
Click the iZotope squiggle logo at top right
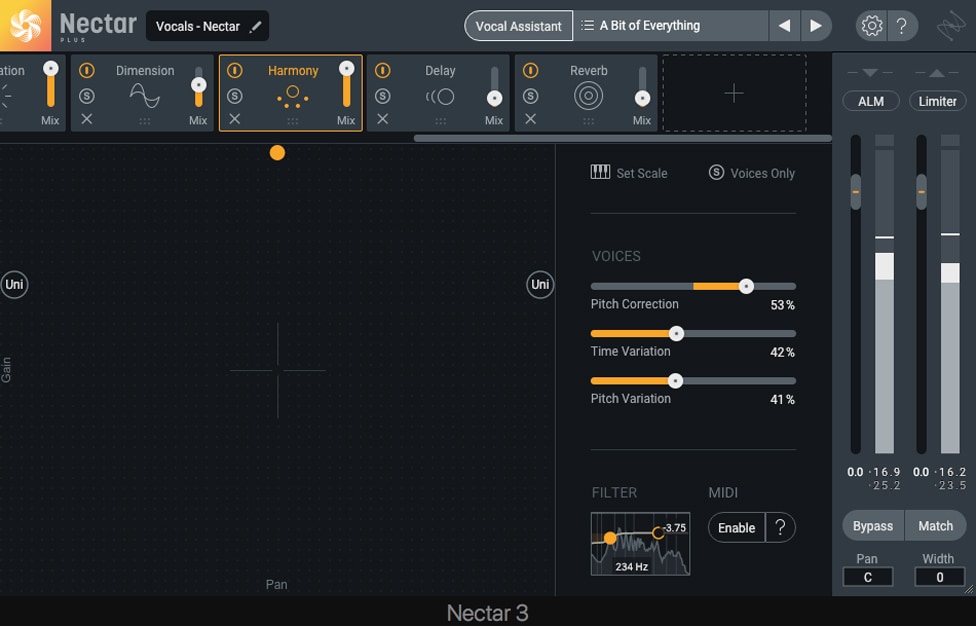pos(951,26)
